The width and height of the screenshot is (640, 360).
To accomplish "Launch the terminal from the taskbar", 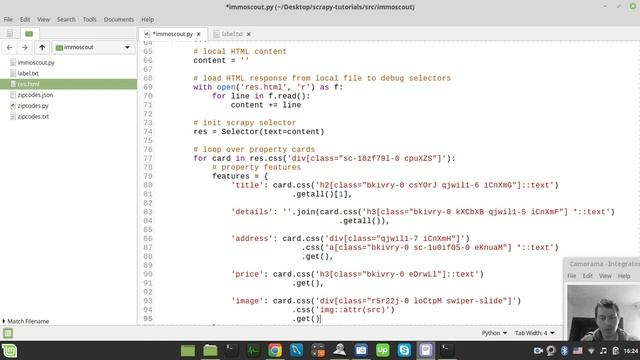I will 231,350.
